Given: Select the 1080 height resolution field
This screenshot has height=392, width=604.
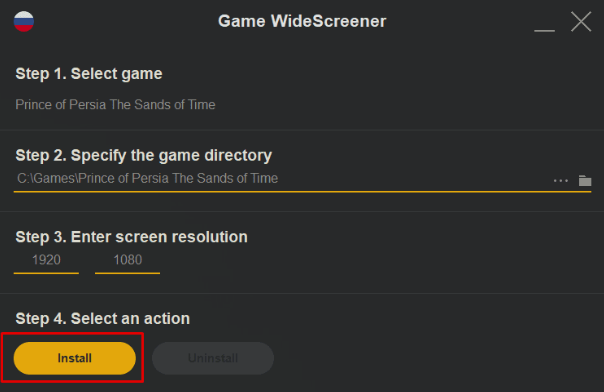Looking at the screenshot, I should (x=128, y=260).
